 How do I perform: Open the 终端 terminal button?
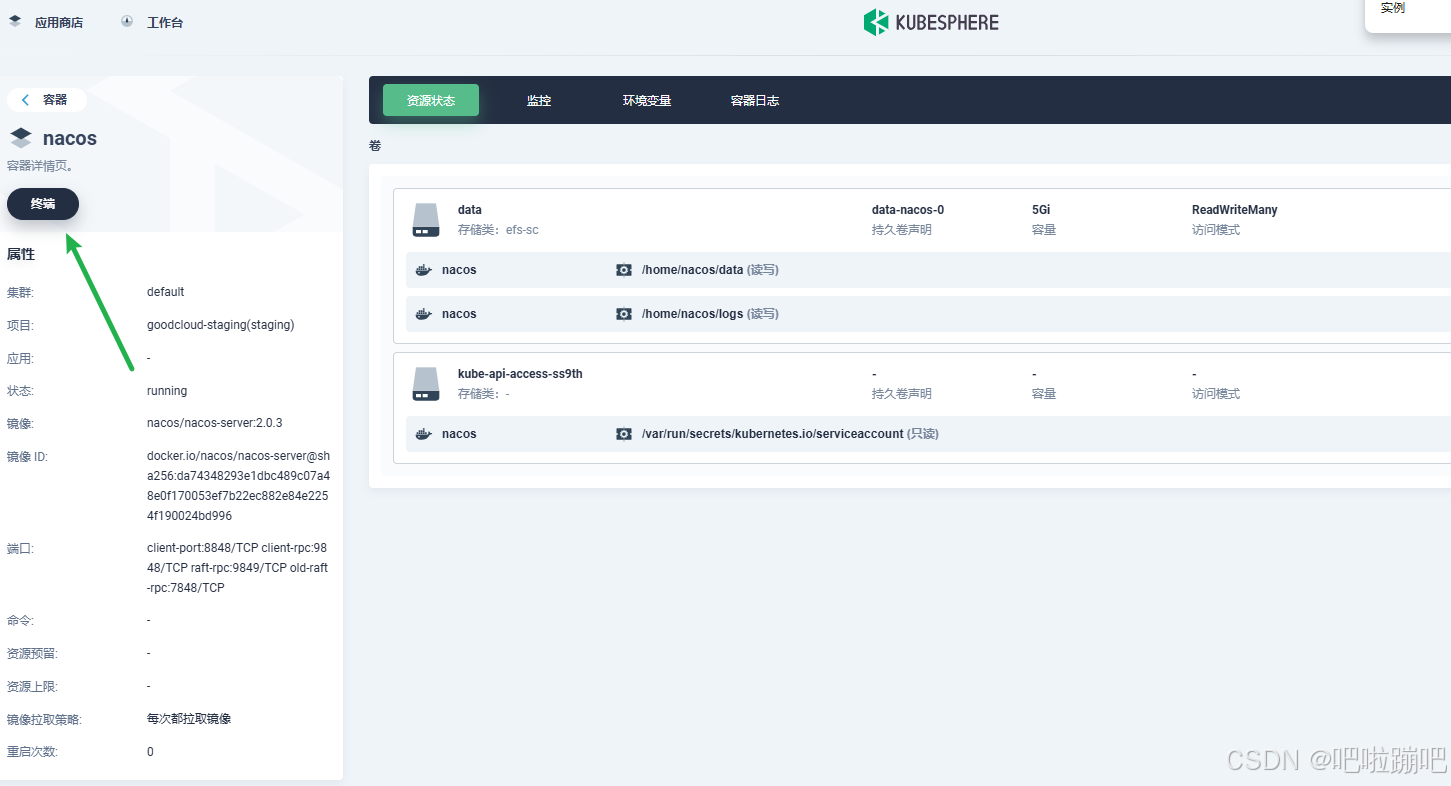pos(43,204)
